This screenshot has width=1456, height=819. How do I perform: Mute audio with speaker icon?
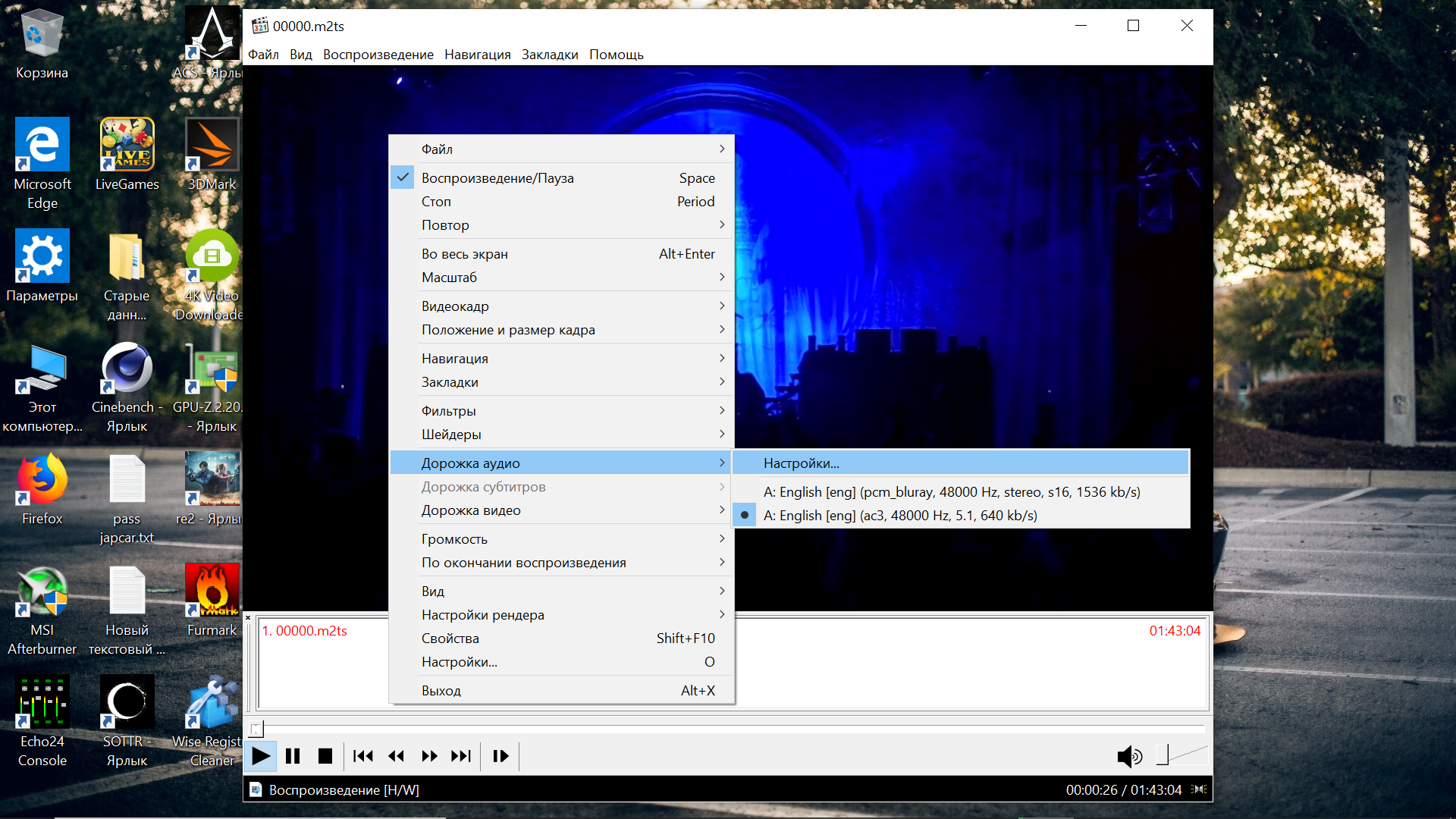pos(1129,756)
